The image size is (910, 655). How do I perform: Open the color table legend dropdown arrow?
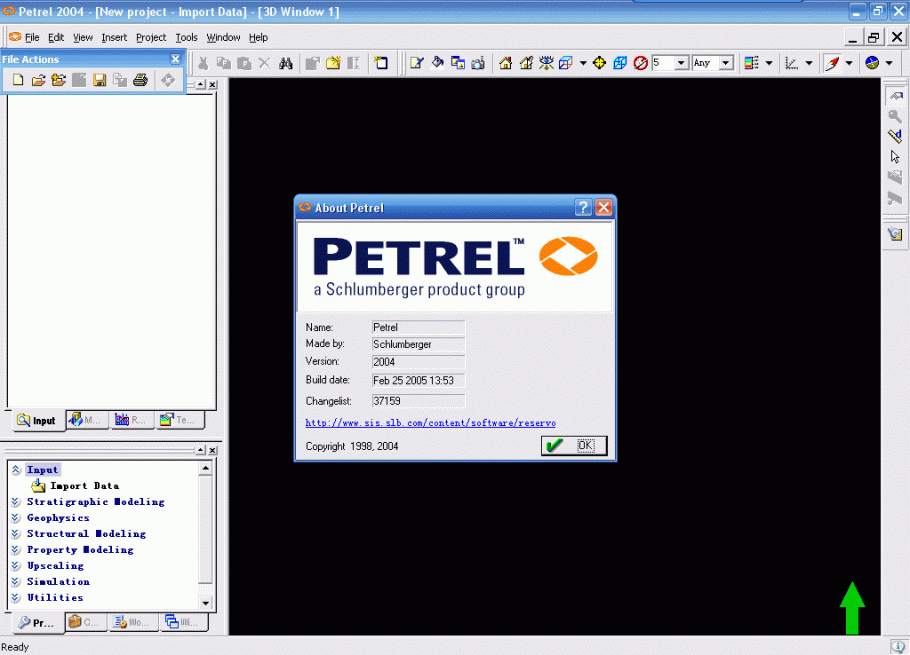tap(768, 63)
